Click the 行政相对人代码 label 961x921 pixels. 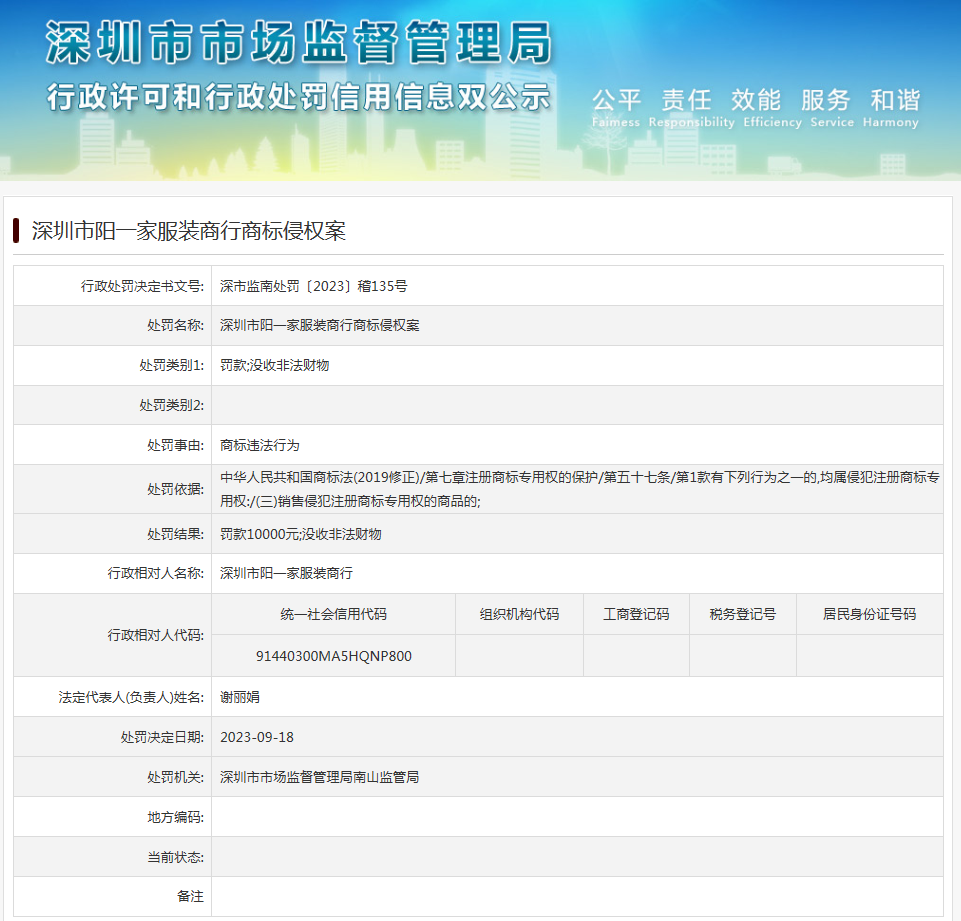tap(156, 635)
